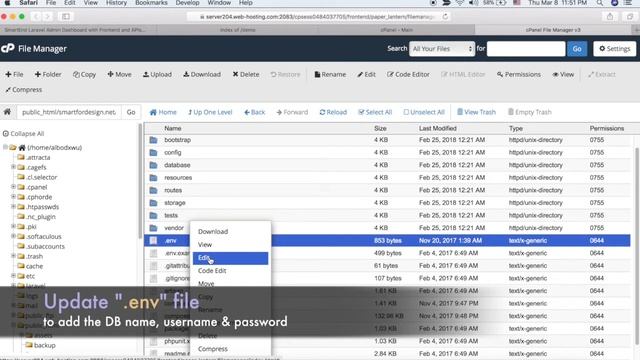The image size is (640, 360).
Task: Open the Settings button
Action: point(614,49)
